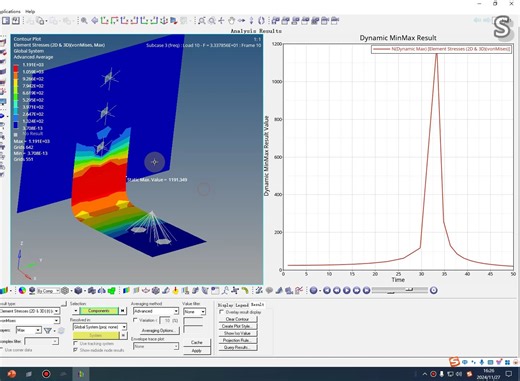Screen dimensions: 520x381
Task: Switch to the Result tab
Action: 258,305
